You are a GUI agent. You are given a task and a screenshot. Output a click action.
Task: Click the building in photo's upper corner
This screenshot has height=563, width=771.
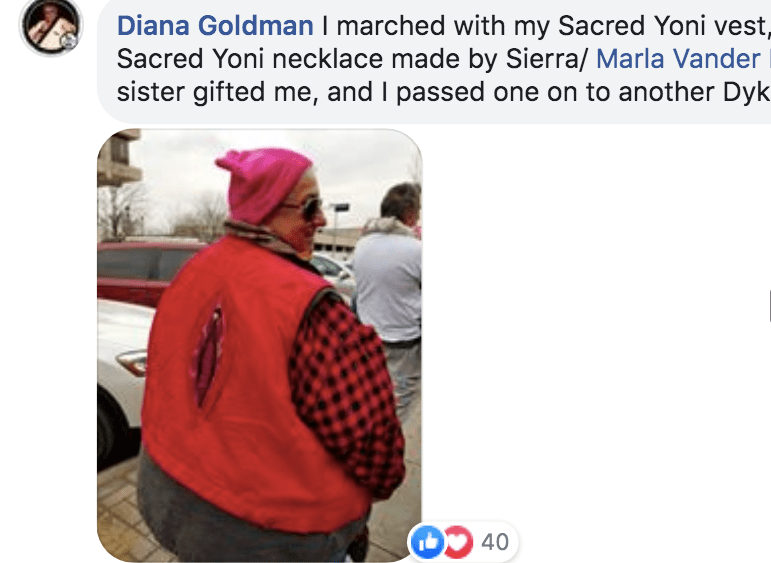[x=118, y=158]
